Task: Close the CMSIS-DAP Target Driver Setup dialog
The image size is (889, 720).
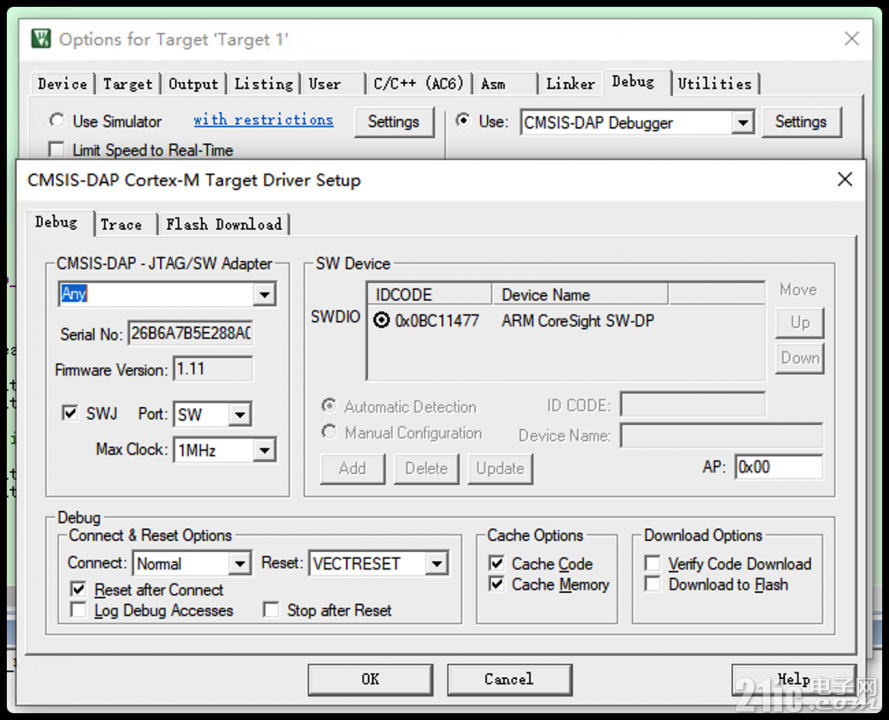Action: pyautogui.click(x=844, y=179)
